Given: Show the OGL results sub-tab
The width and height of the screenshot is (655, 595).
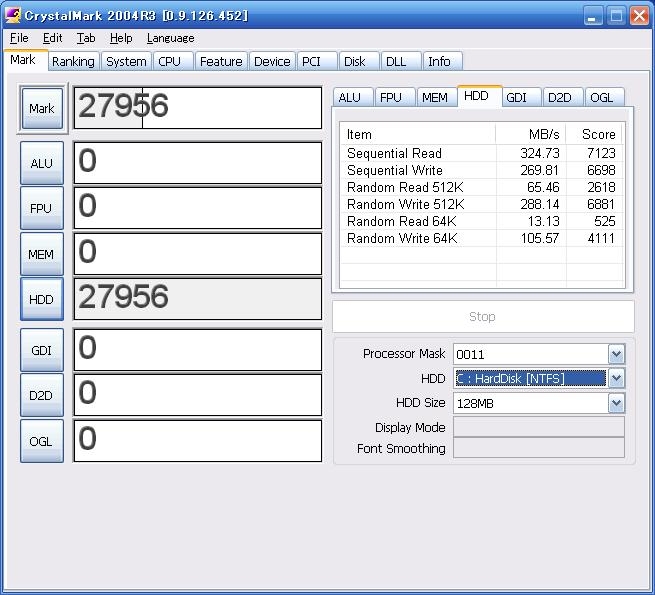Looking at the screenshot, I should 604,97.
